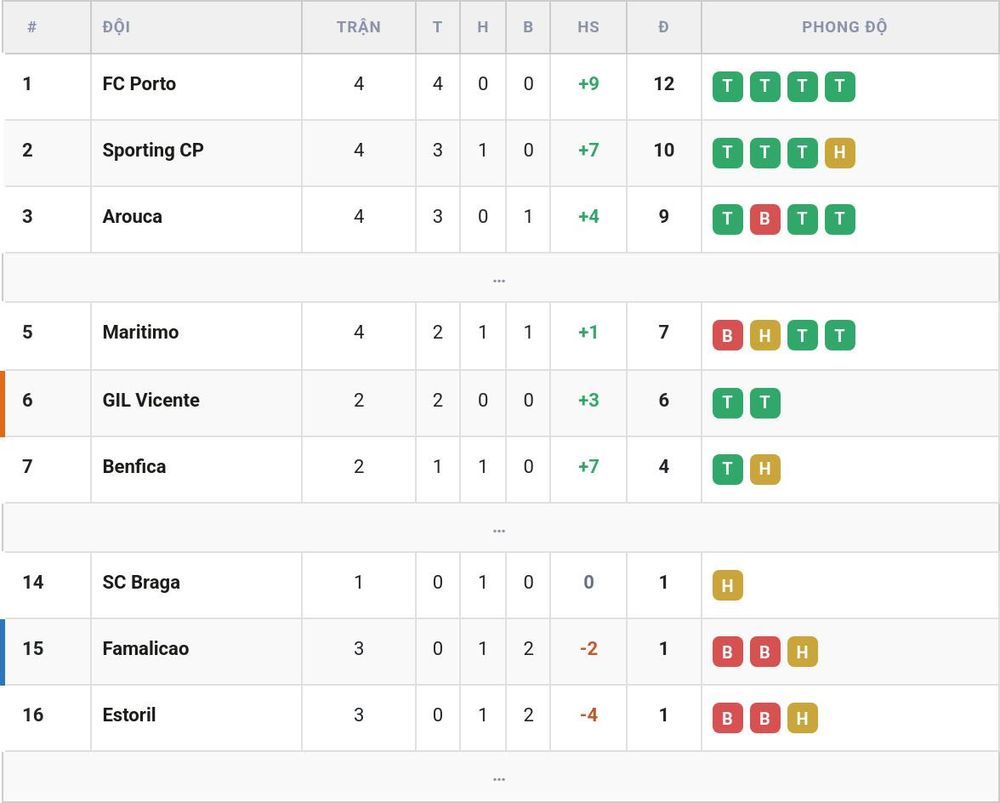Expand hidden rows below Estoril
This screenshot has height=803, width=1000.
(500, 776)
